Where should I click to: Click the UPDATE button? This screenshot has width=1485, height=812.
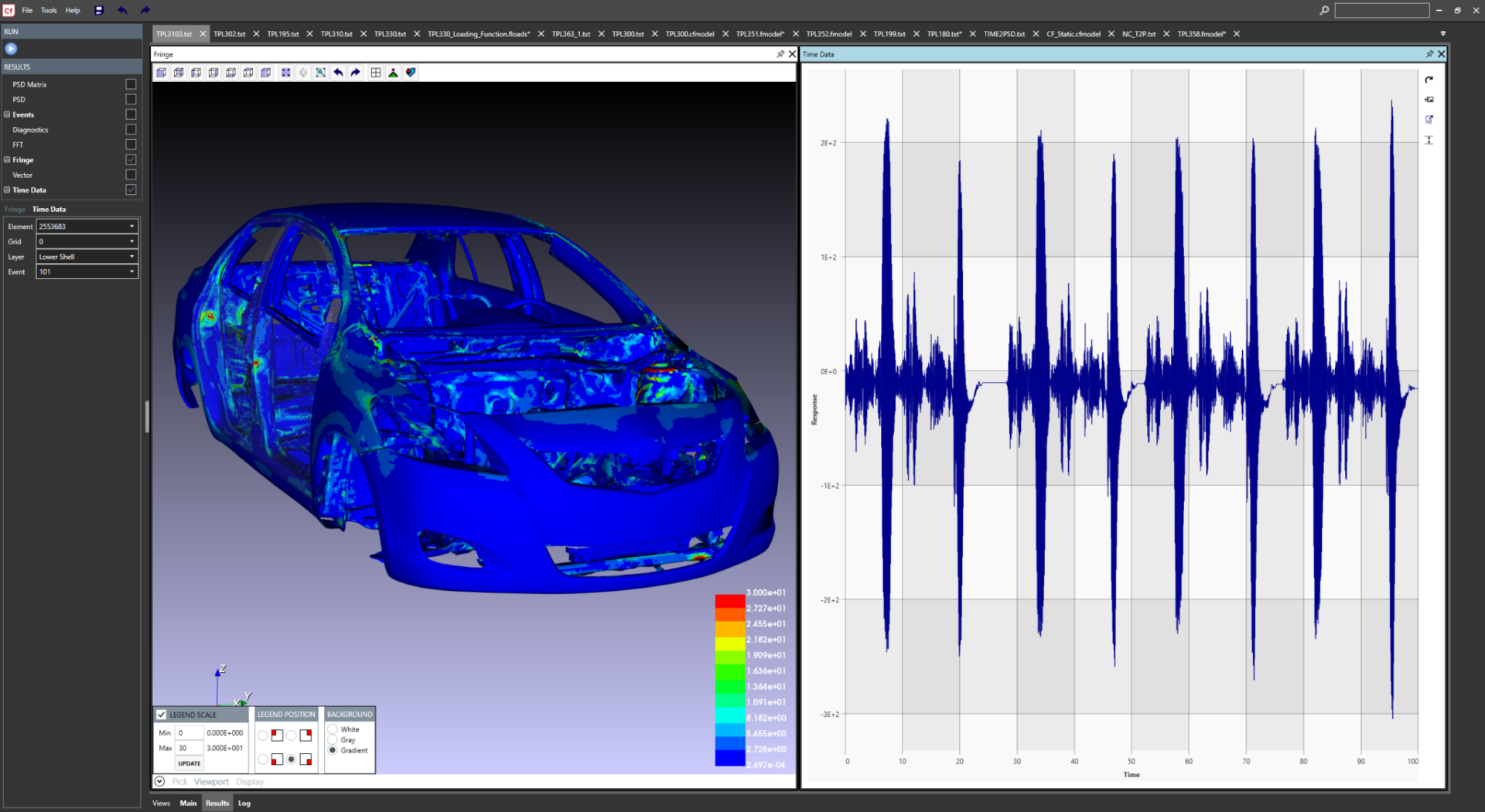click(189, 763)
